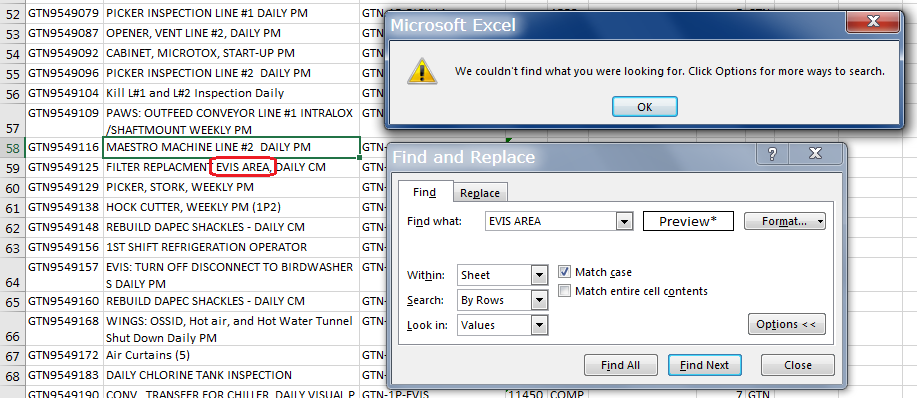Viewport: 917px width, 398px height.
Task: Select cell GTN9549156
Action: point(64,247)
